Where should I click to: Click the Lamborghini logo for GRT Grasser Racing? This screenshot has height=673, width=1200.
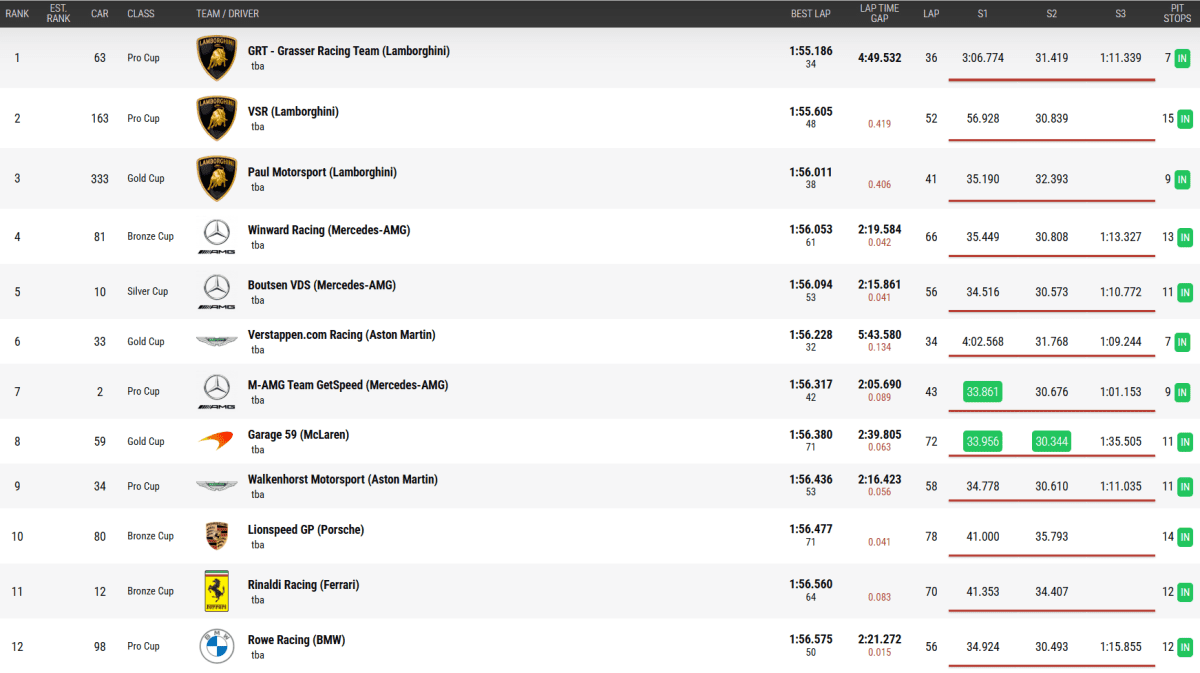[217, 58]
